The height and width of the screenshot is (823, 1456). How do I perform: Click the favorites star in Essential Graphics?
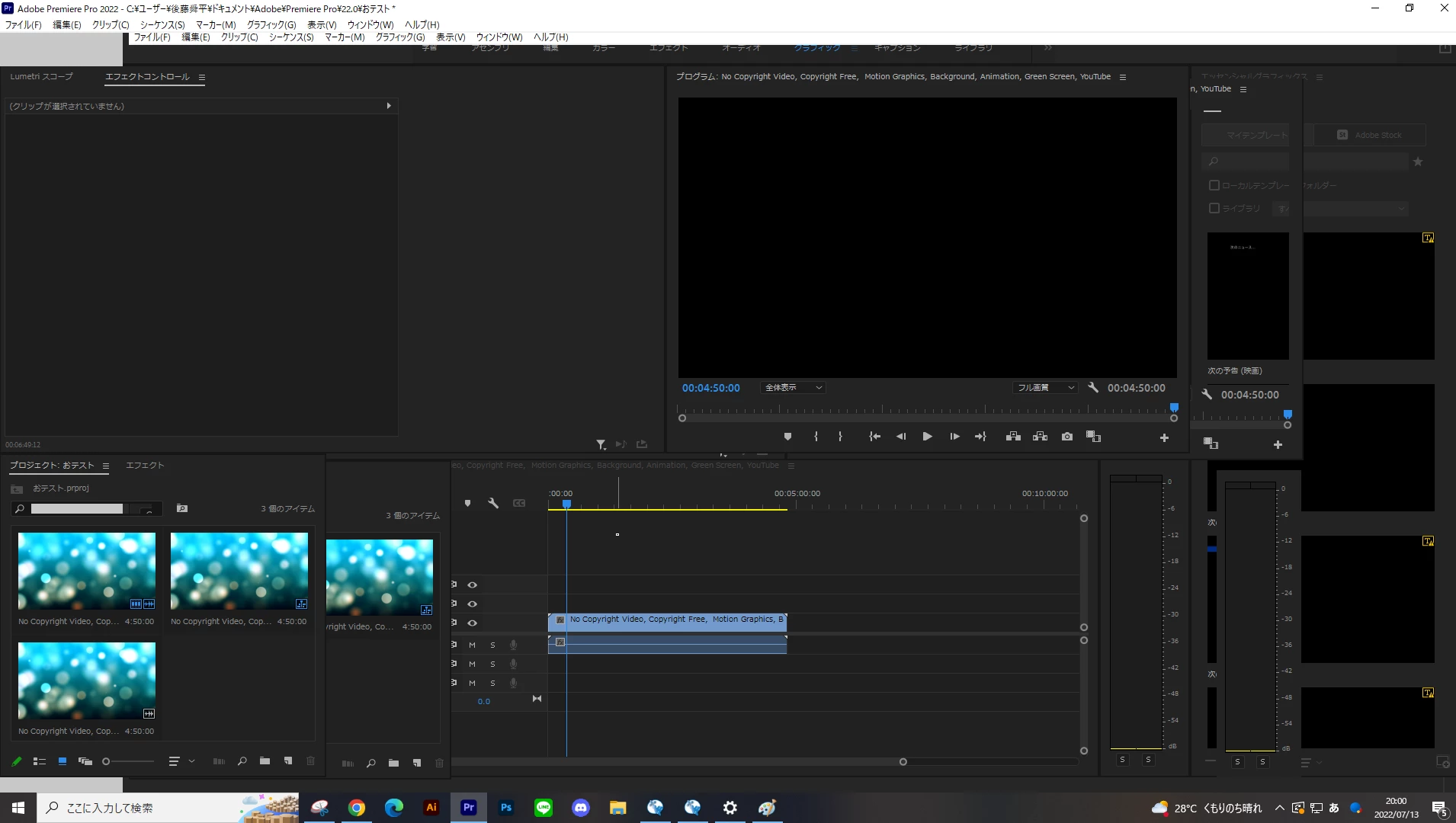coord(1418,162)
